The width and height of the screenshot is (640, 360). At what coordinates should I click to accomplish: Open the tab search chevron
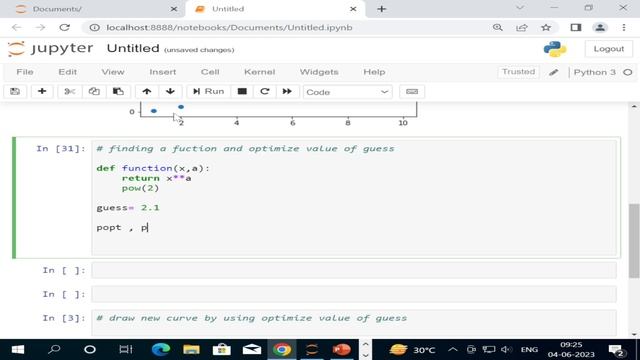pyautogui.click(x=520, y=8)
